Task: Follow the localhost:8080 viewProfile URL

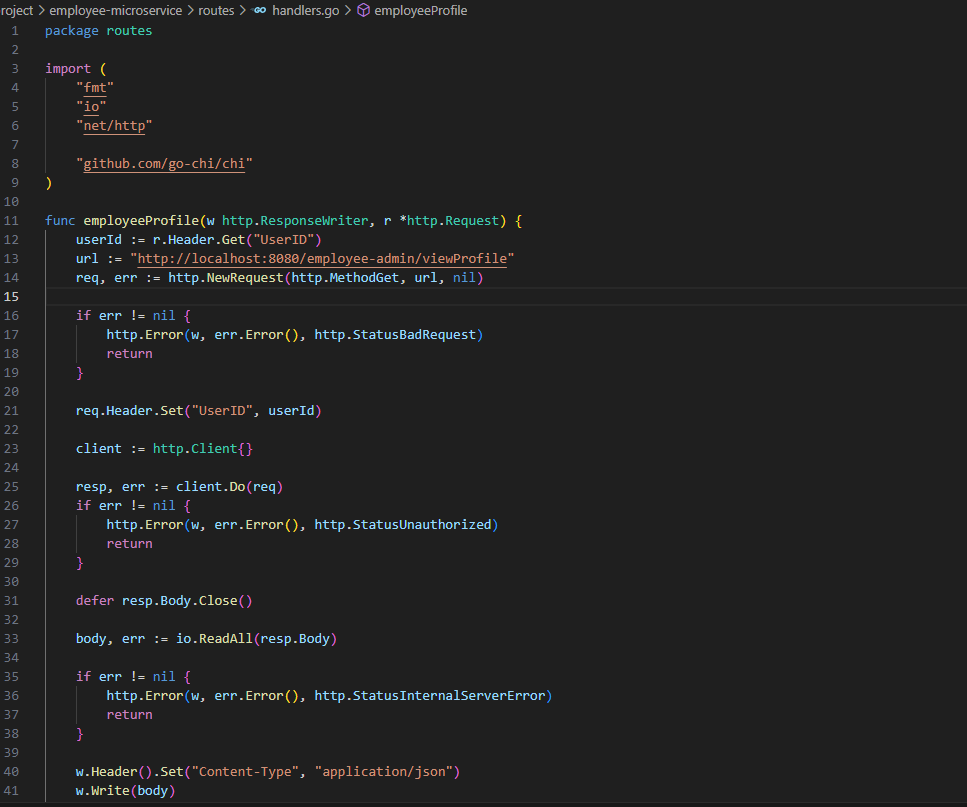Action: (x=322, y=258)
